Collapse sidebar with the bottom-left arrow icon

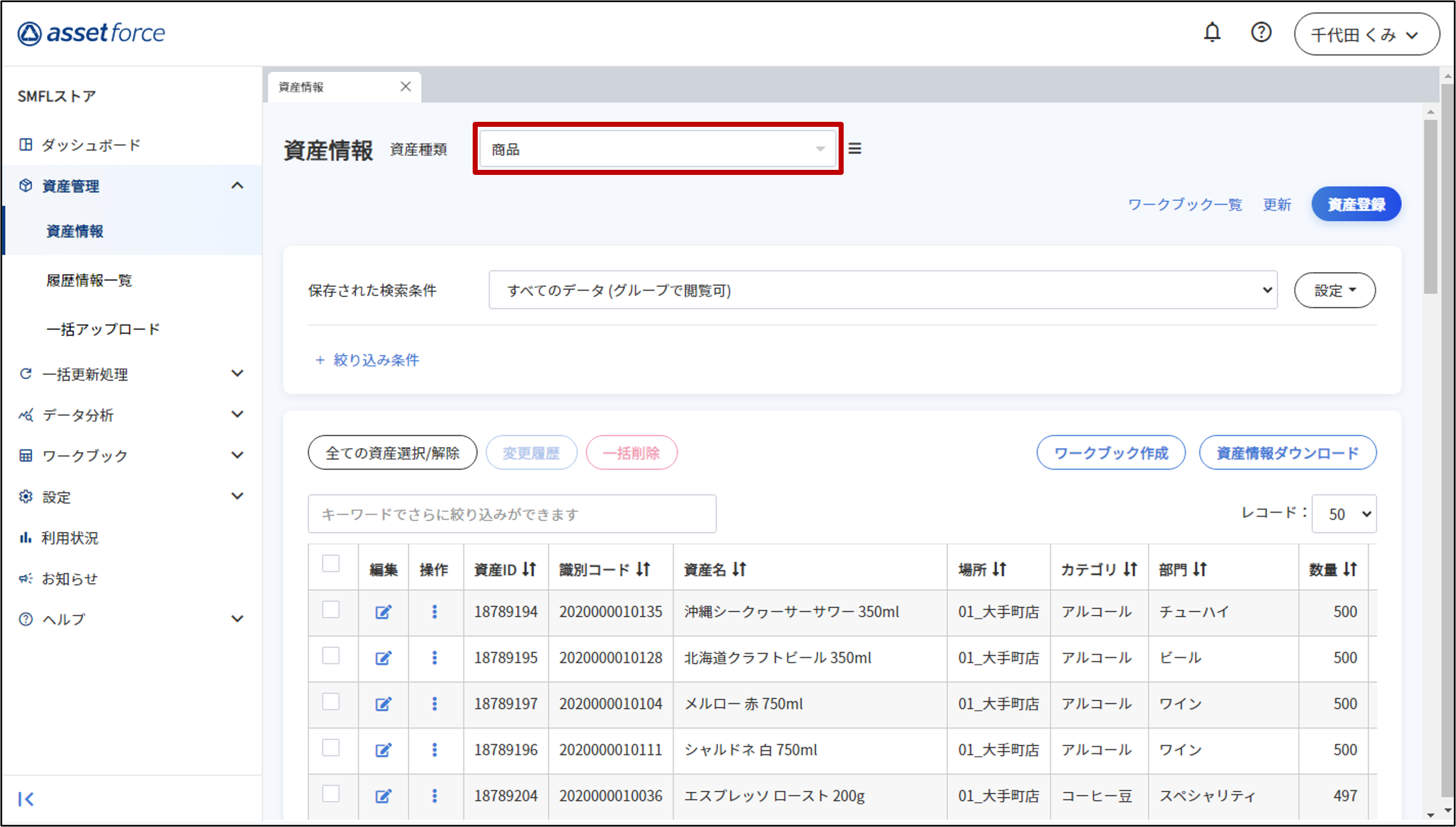[x=26, y=799]
